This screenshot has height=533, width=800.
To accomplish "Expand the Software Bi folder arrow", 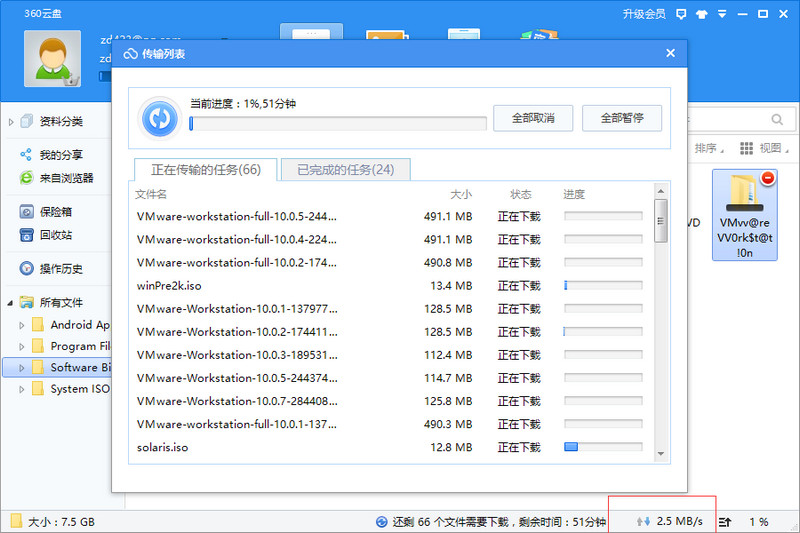I will pos(21,368).
